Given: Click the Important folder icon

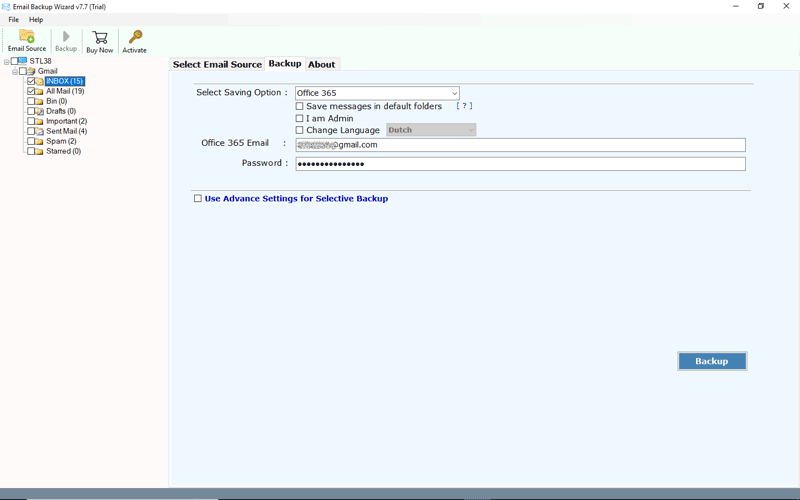Looking at the screenshot, I should coord(39,121).
